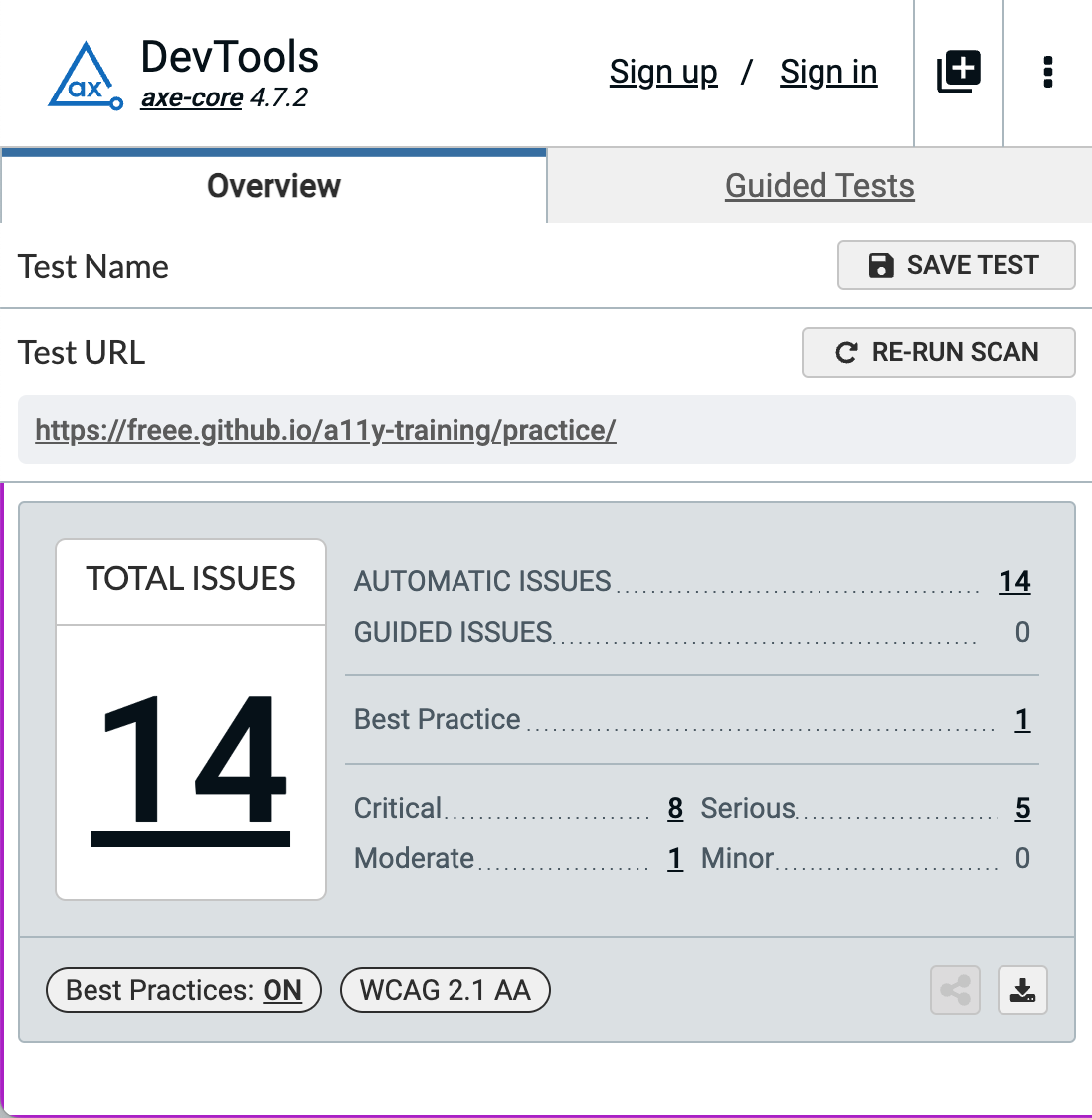Click the axe DevTools logo icon

pyautogui.click(x=86, y=76)
